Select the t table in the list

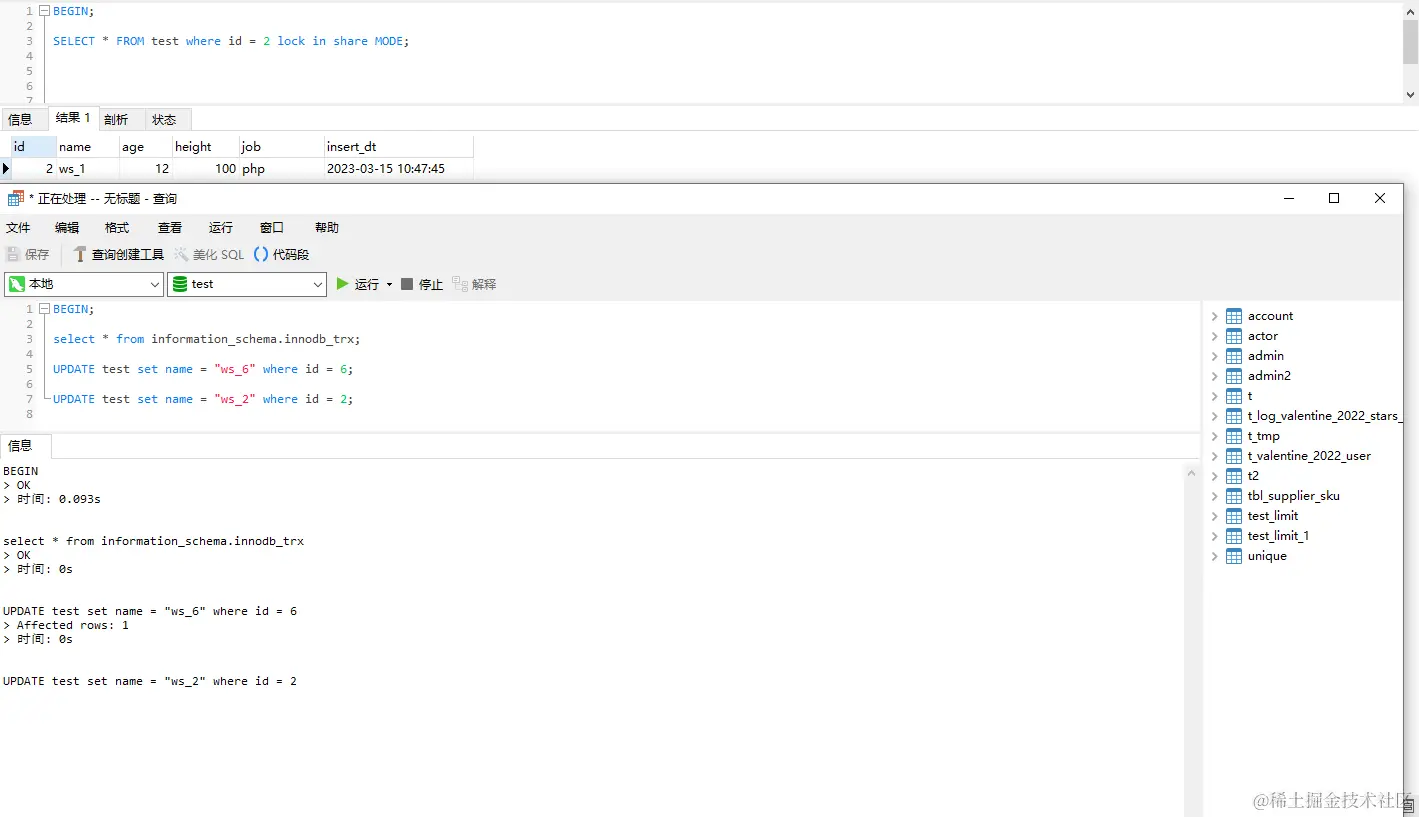[1250, 396]
